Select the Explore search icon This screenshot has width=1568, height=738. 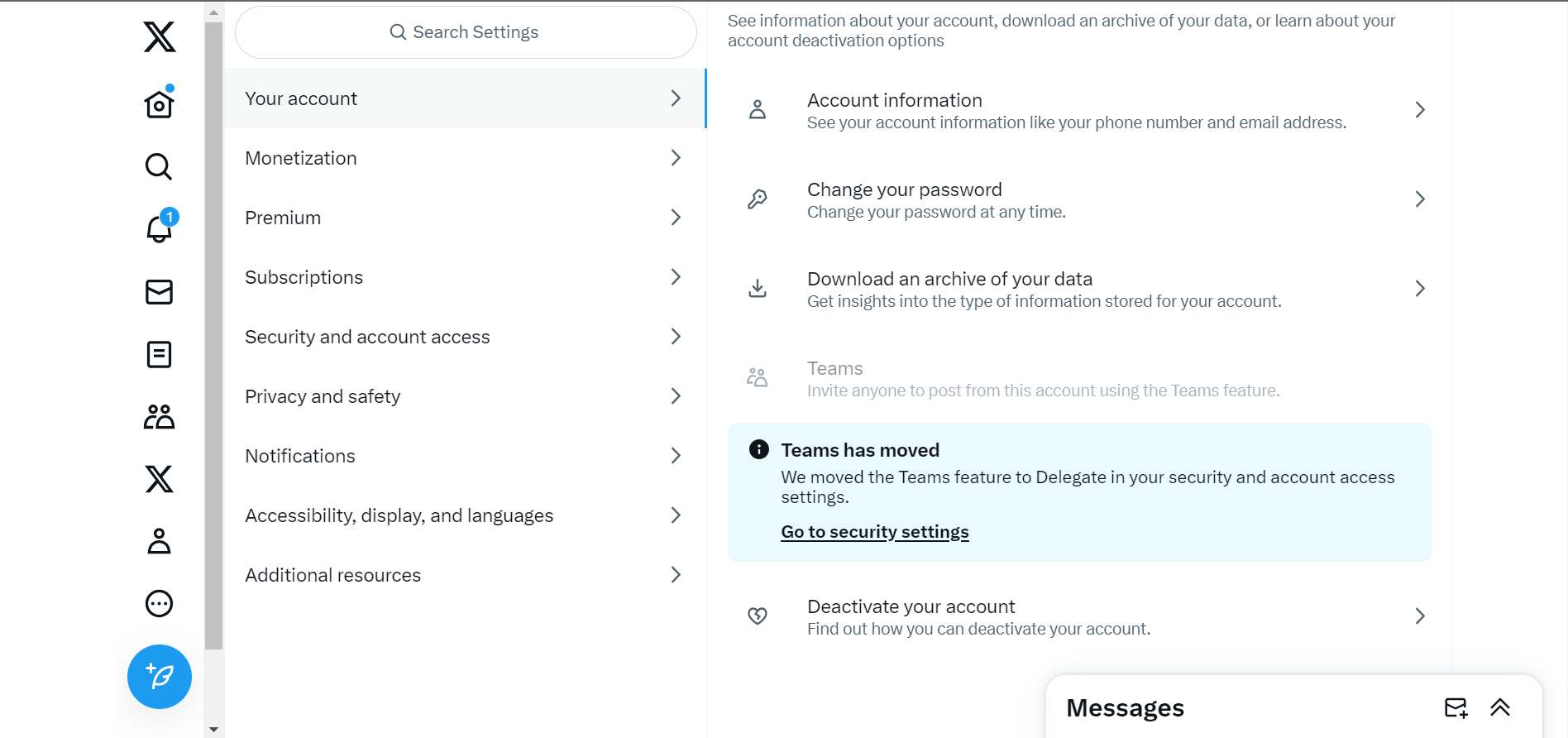pyautogui.click(x=158, y=166)
